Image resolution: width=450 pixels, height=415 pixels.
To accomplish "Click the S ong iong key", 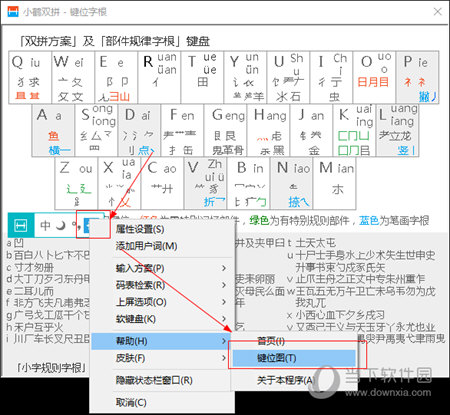I will coord(96,130).
